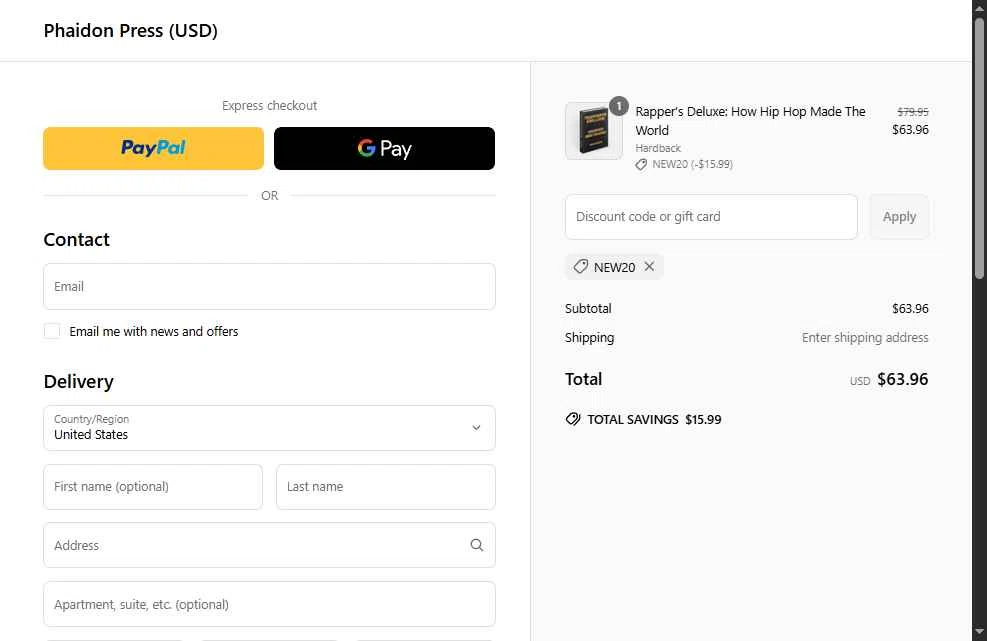Click the Hardback variant label
The image size is (987, 641).
coord(658,149)
